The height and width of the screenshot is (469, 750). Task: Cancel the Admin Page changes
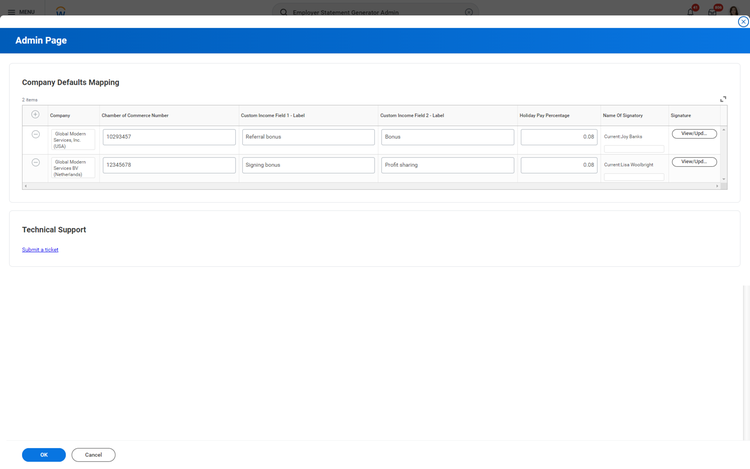tap(93, 455)
